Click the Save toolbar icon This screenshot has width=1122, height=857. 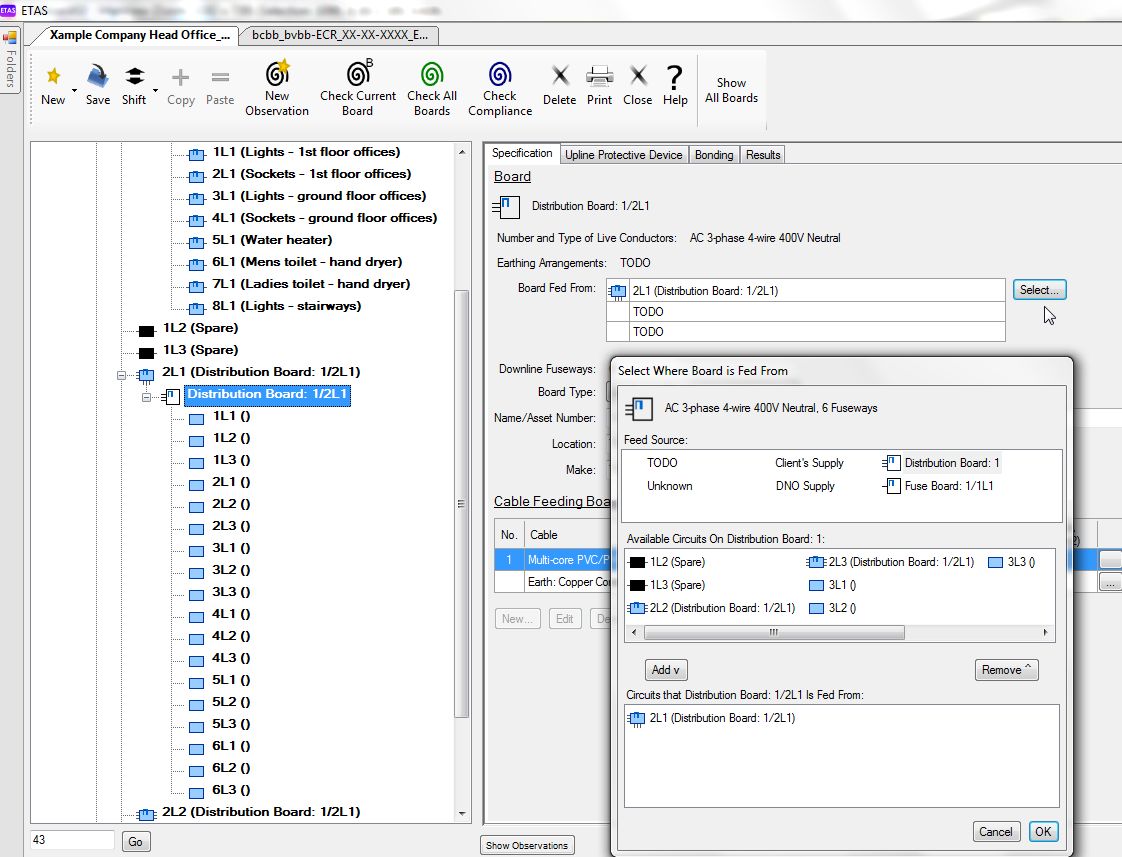[97, 76]
